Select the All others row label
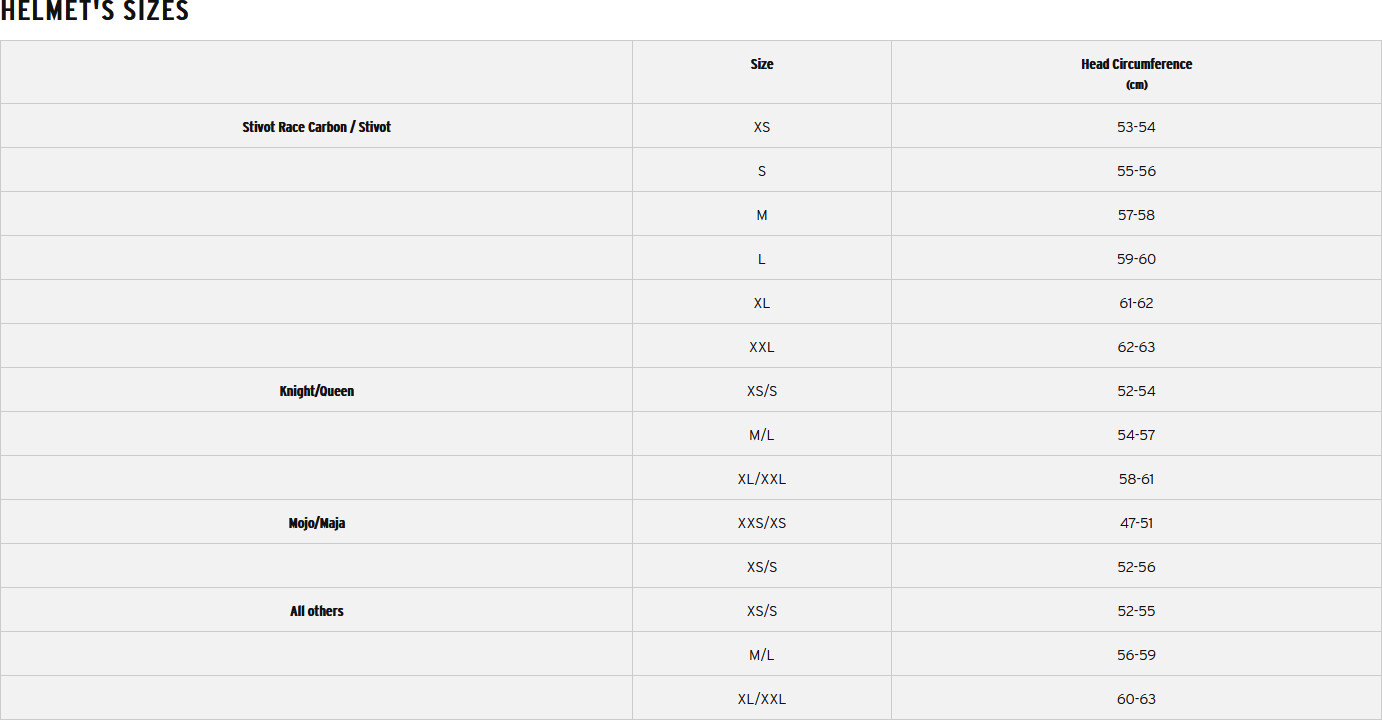Screen dimensions: 1382x720 [x=316, y=611]
